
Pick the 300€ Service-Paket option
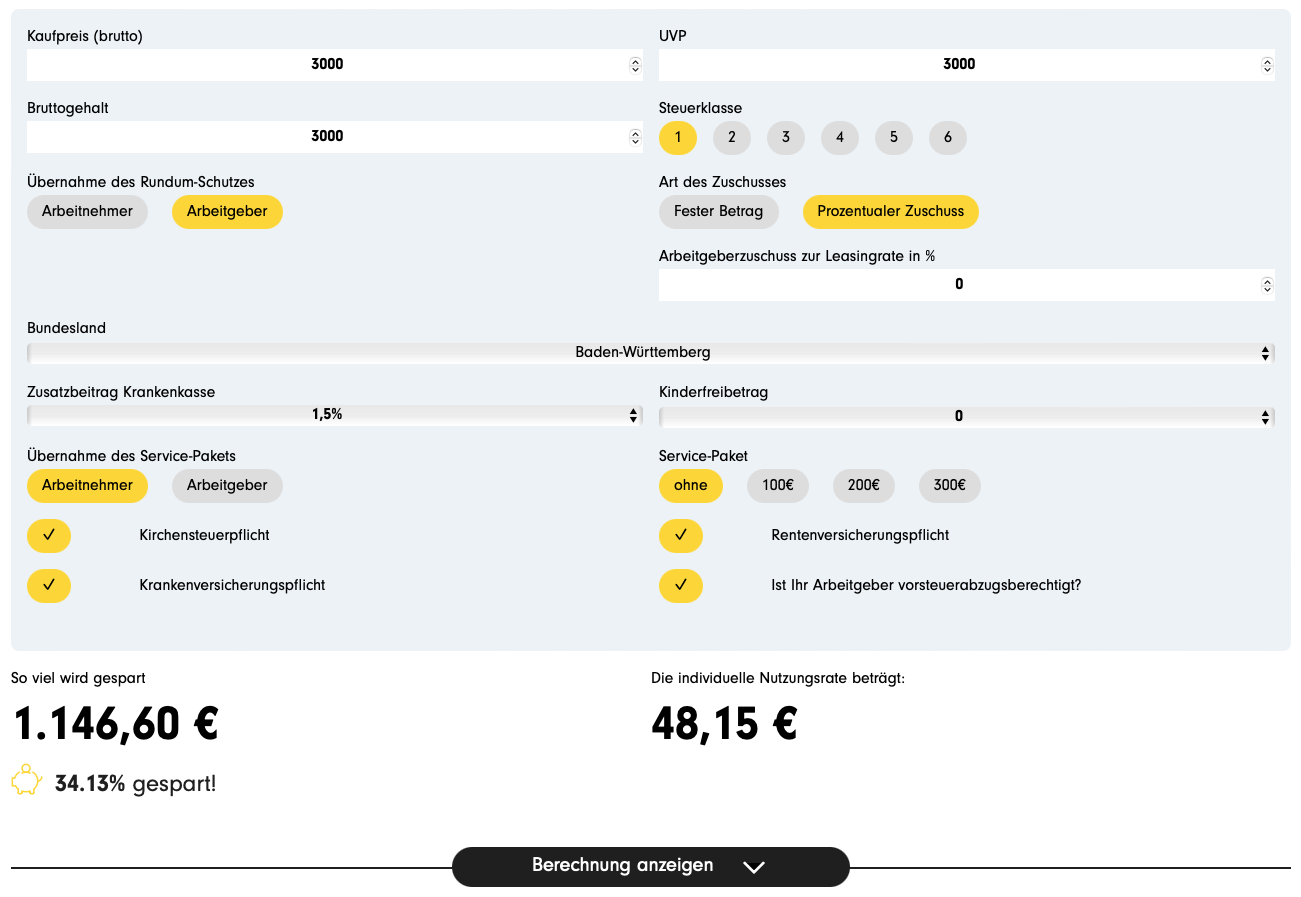coord(950,486)
